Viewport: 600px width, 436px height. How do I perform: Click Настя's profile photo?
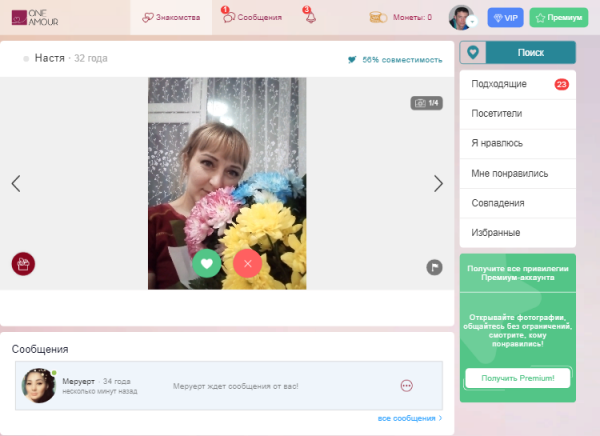pyautogui.click(x=227, y=160)
